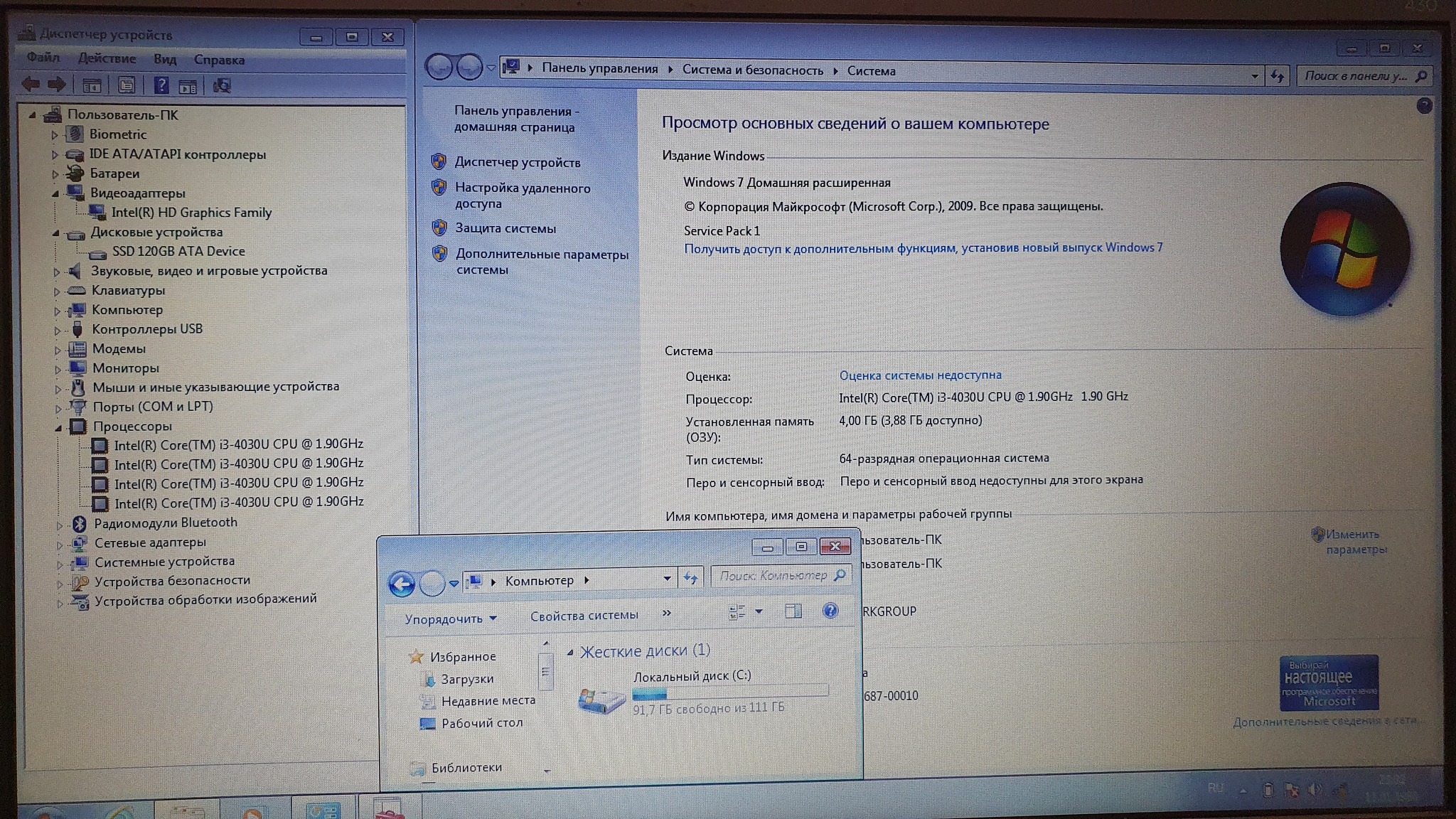The height and width of the screenshot is (819, 1456).
Task: Click the RU language indicator in the taskbar
Action: point(1216,788)
